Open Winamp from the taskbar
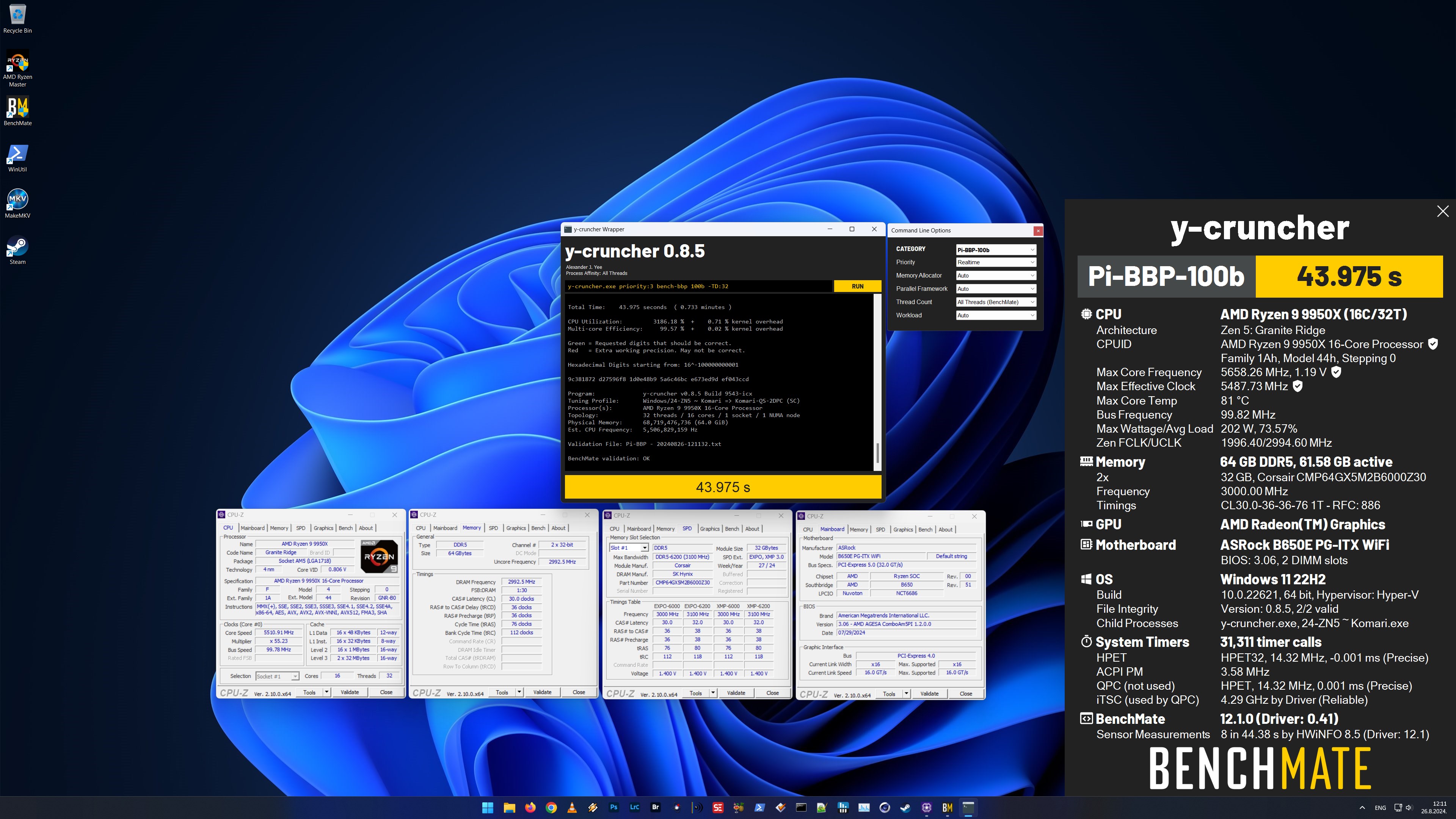 click(x=593, y=808)
